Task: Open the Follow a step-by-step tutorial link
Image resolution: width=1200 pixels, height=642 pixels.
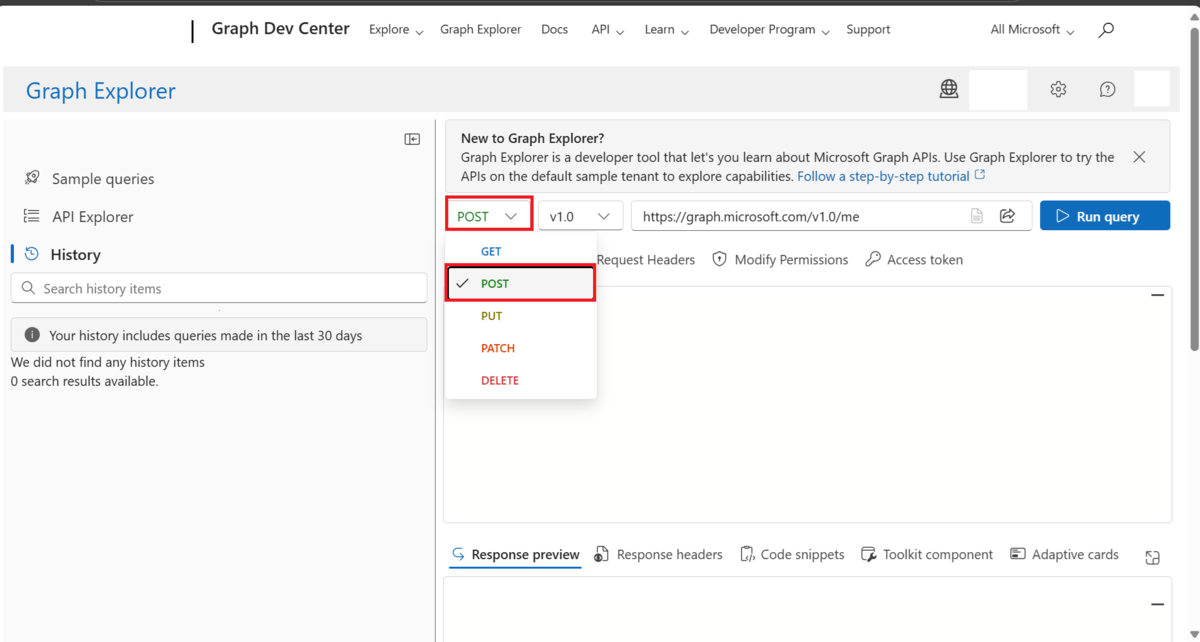Action: [891, 176]
